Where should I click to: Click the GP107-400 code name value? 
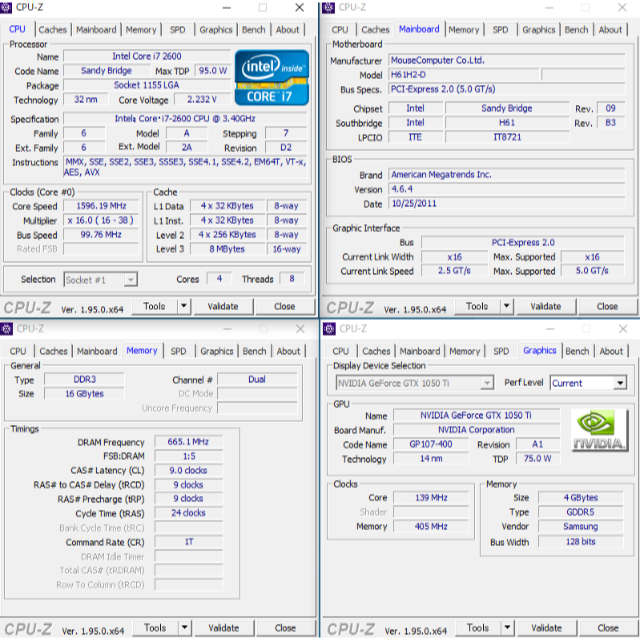431,444
